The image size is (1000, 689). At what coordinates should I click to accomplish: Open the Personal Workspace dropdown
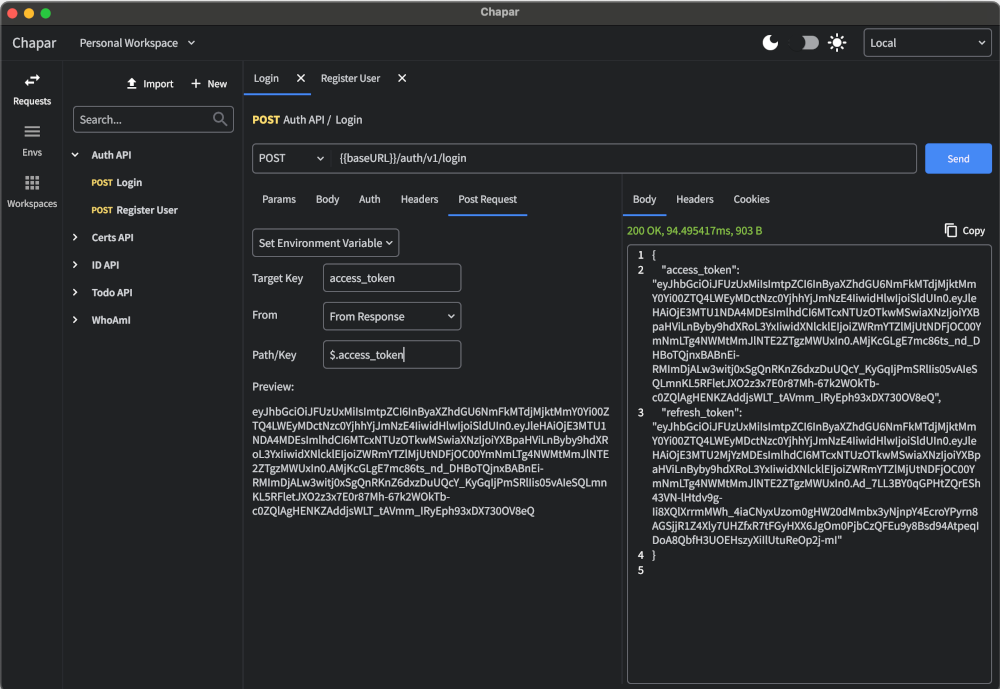(x=137, y=43)
